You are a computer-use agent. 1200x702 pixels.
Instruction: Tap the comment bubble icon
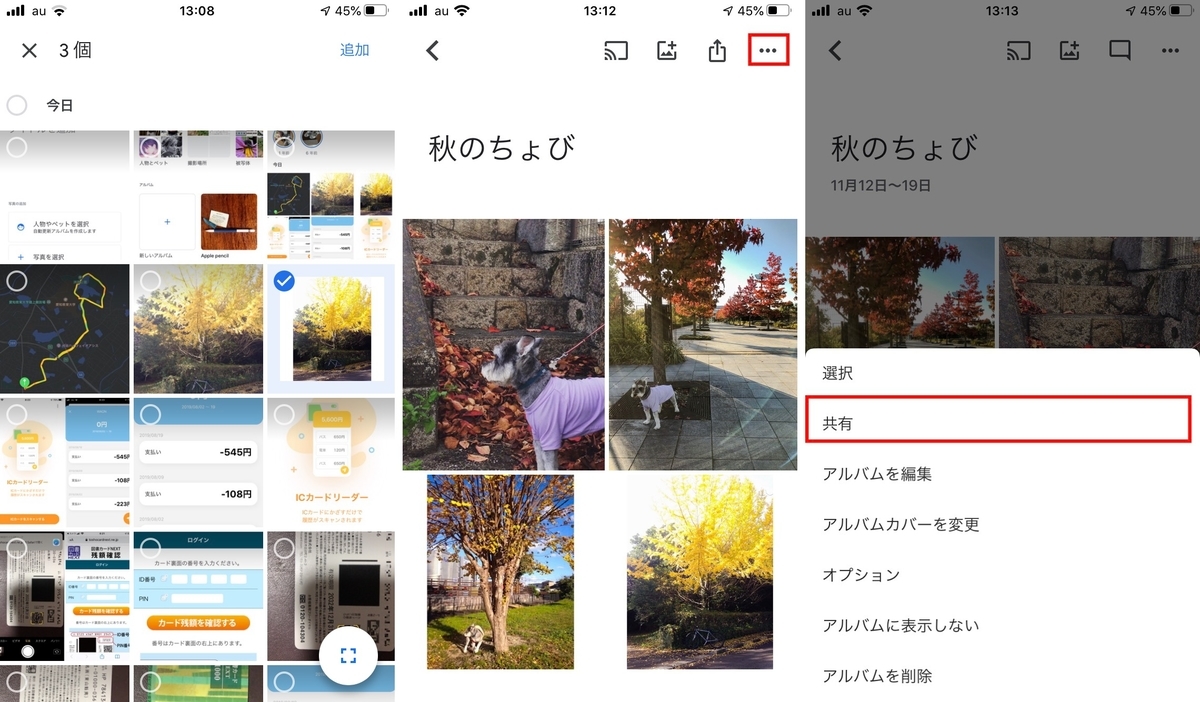pyautogui.click(x=1120, y=51)
